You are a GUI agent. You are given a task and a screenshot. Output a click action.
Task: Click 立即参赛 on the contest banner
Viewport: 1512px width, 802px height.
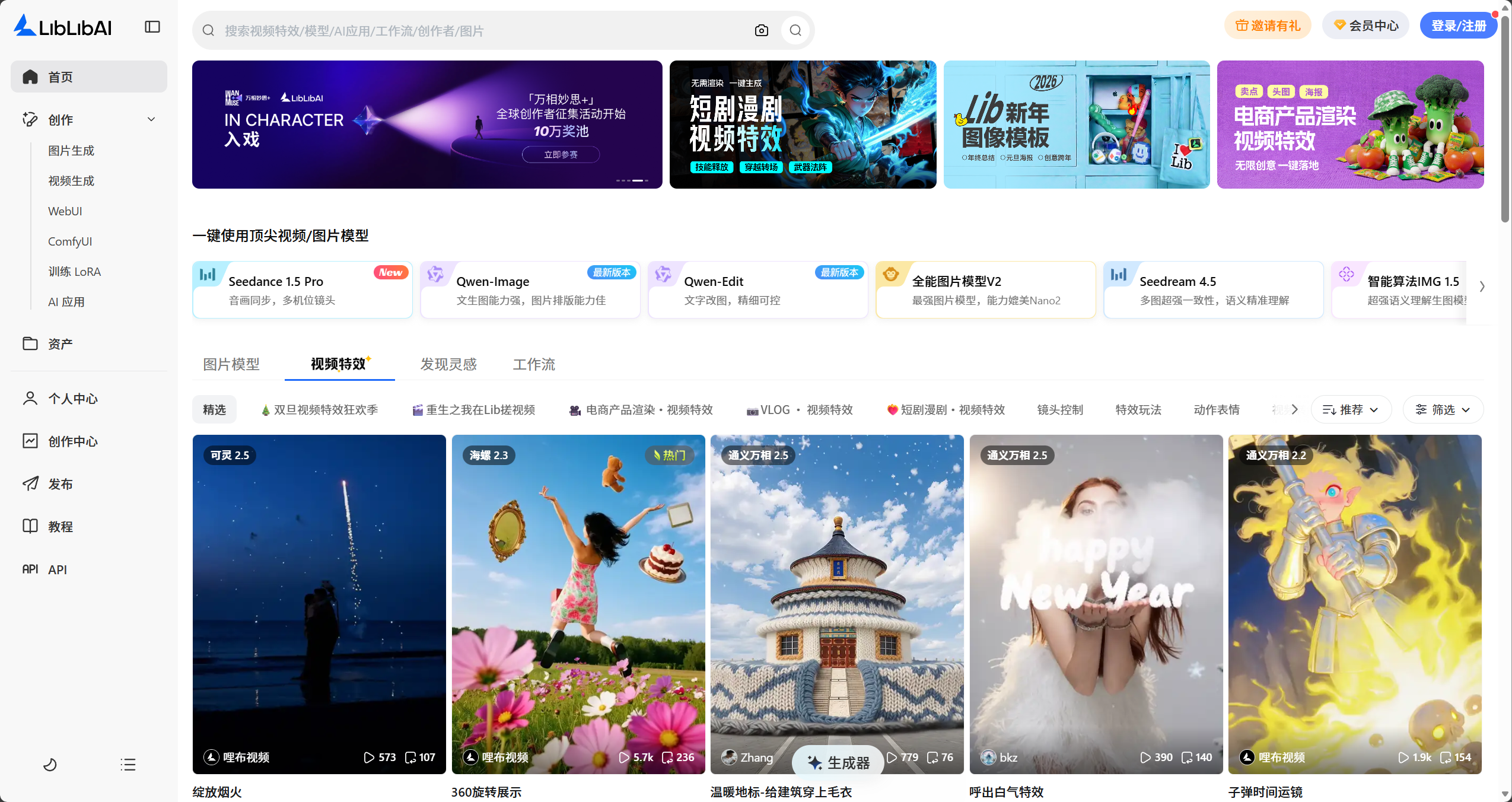[x=561, y=154]
